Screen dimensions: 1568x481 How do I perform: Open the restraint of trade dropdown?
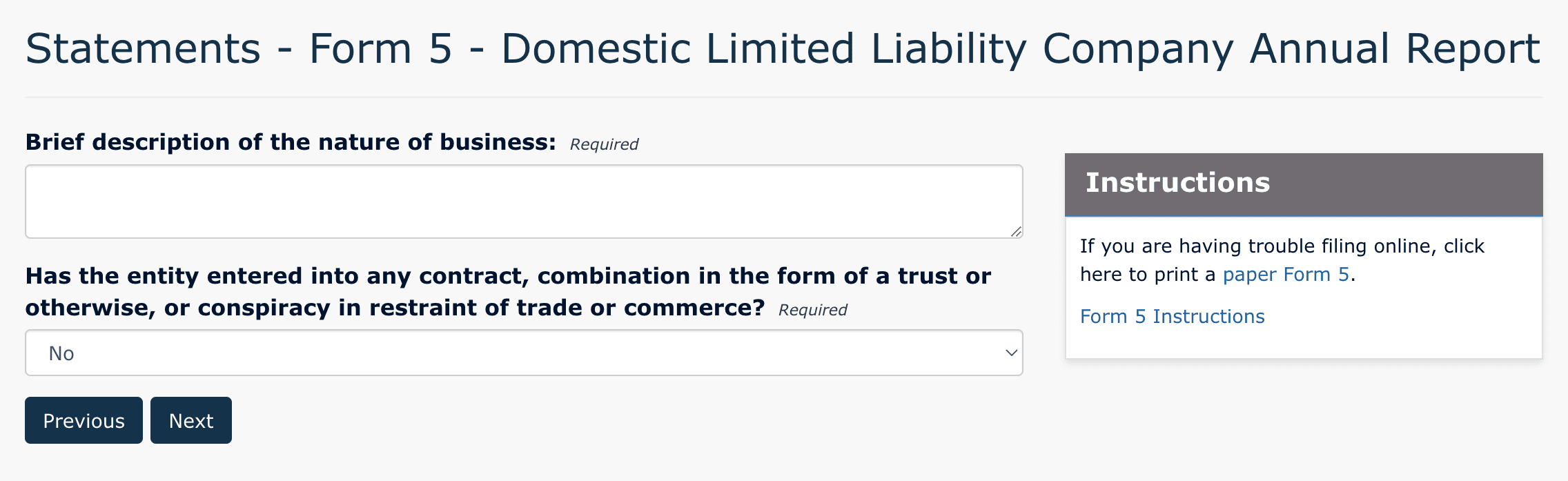[525, 353]
